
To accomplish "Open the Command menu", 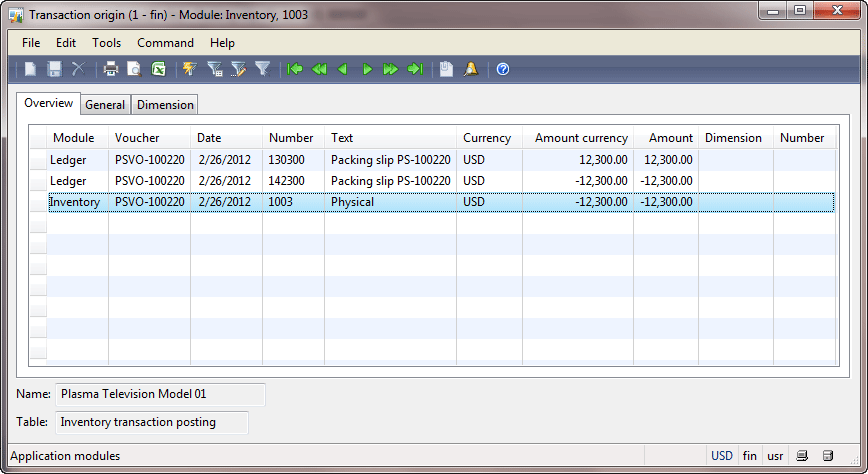I will [x=165, y=43].
